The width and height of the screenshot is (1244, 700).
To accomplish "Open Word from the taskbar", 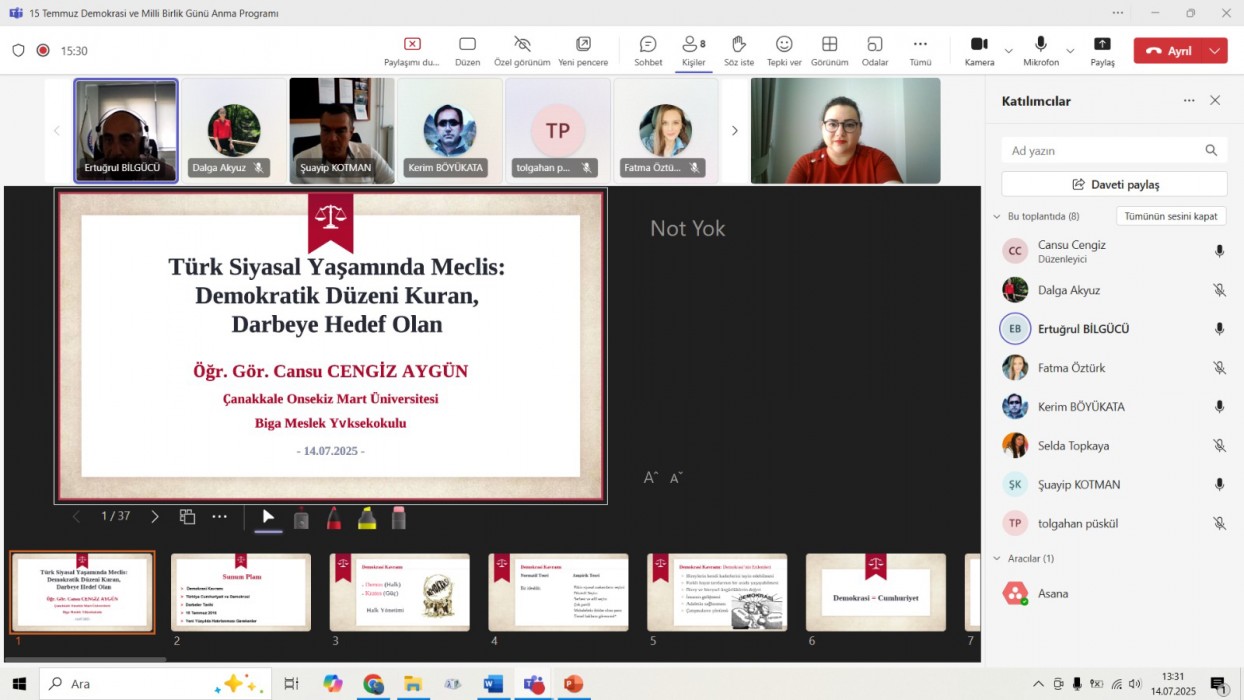I will coord(492,684).
